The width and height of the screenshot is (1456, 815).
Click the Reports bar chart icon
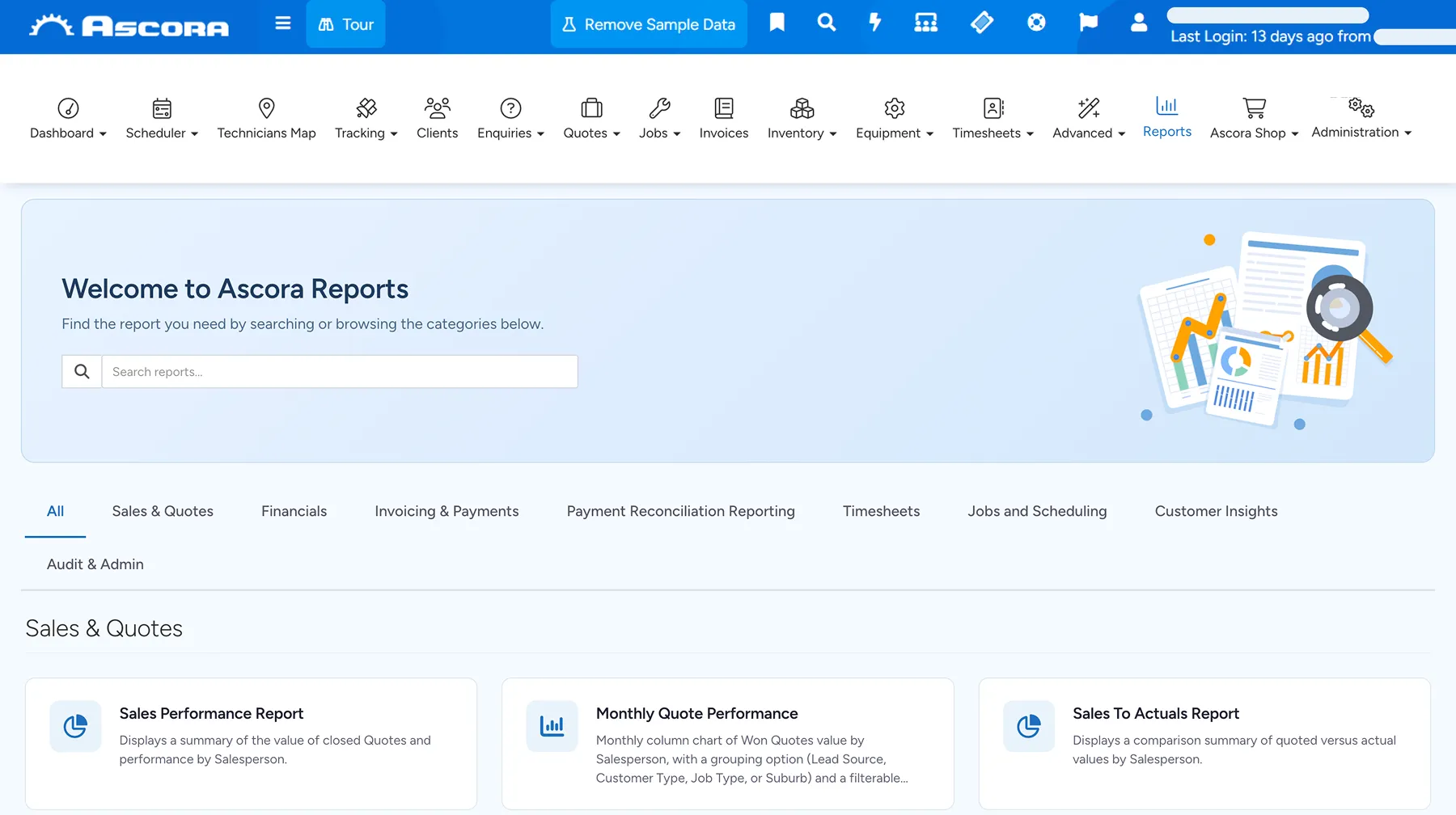1166,106
